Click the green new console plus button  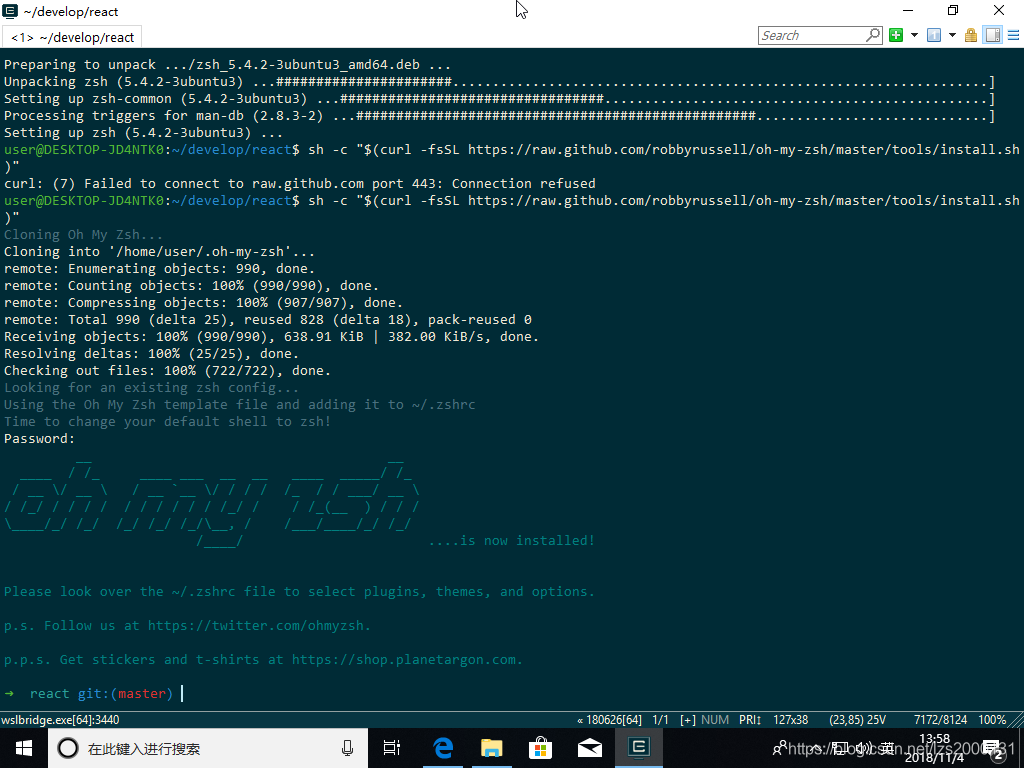click(x=896, y=35)
